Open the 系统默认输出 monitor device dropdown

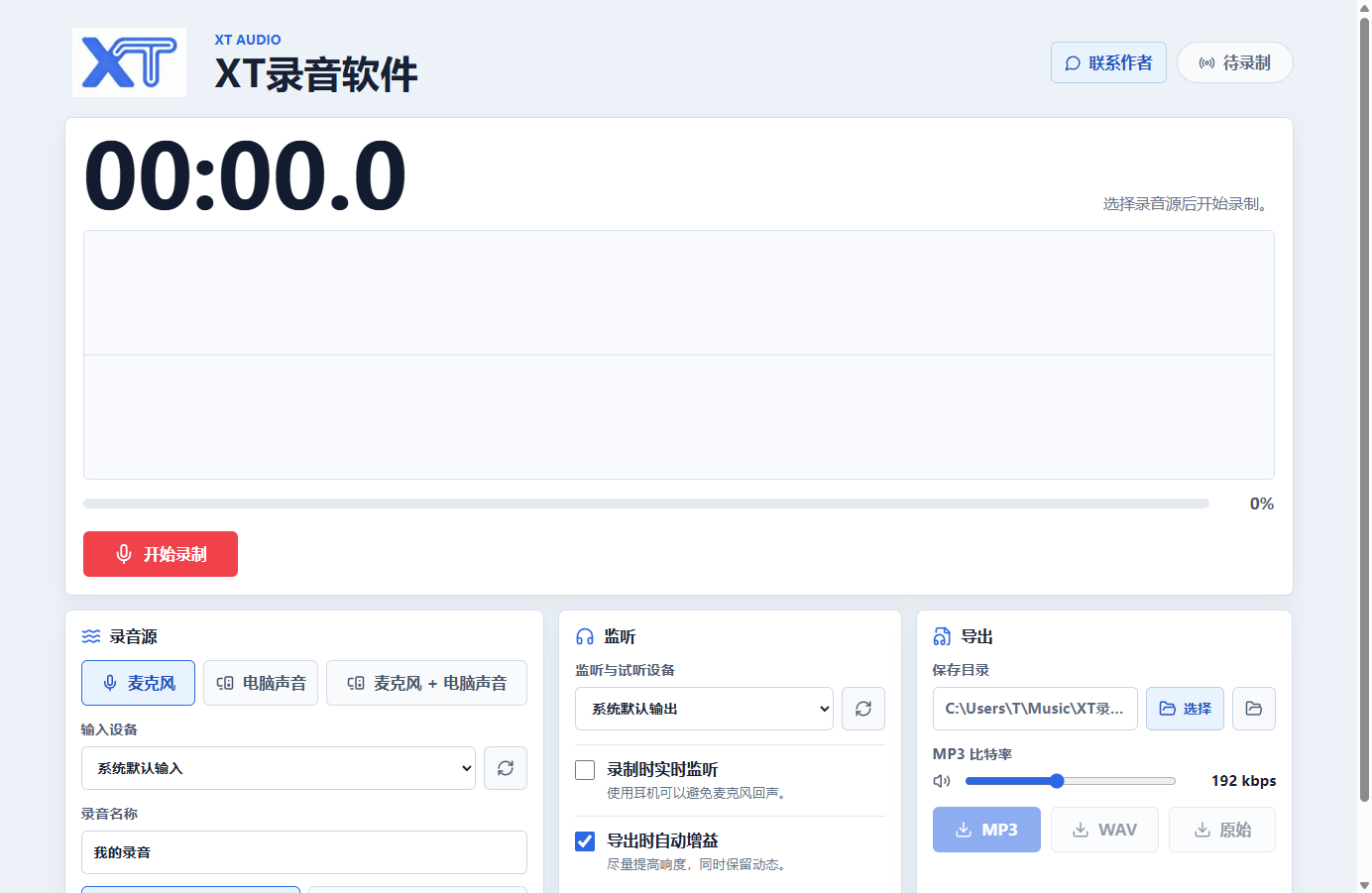tap(704, 709)
